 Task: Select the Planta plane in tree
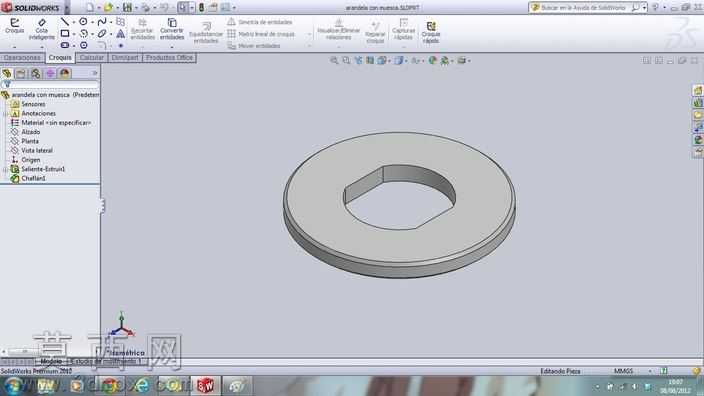pyautogui.click(x=30, y=141)
